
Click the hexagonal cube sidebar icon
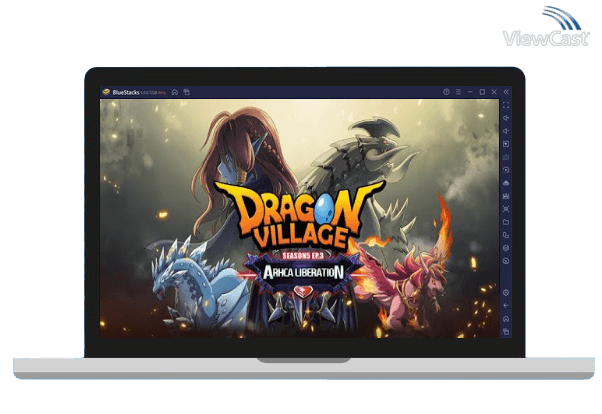point(506,248)
